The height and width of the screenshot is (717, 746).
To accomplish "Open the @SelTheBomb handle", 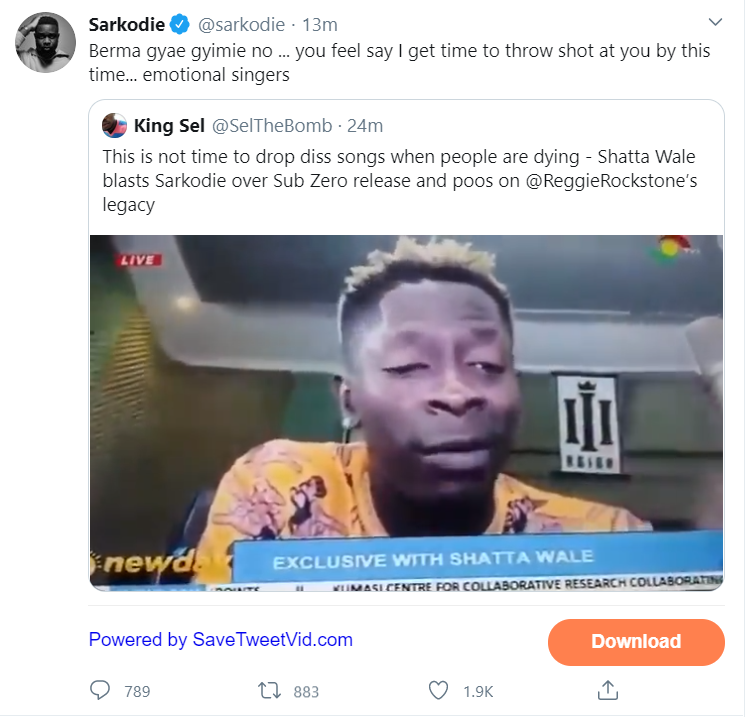I will (x=270, y=126).
